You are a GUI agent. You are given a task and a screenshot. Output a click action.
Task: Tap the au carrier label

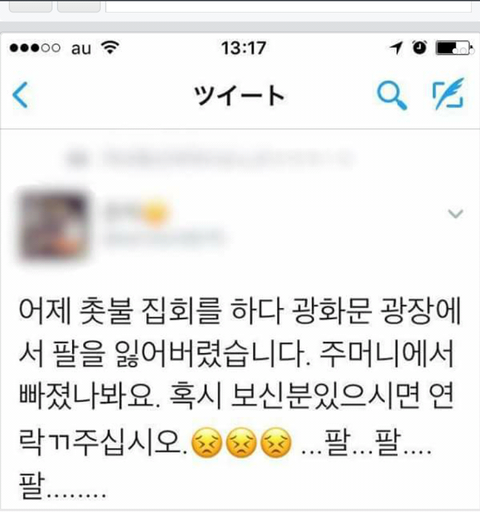point(81,49)
